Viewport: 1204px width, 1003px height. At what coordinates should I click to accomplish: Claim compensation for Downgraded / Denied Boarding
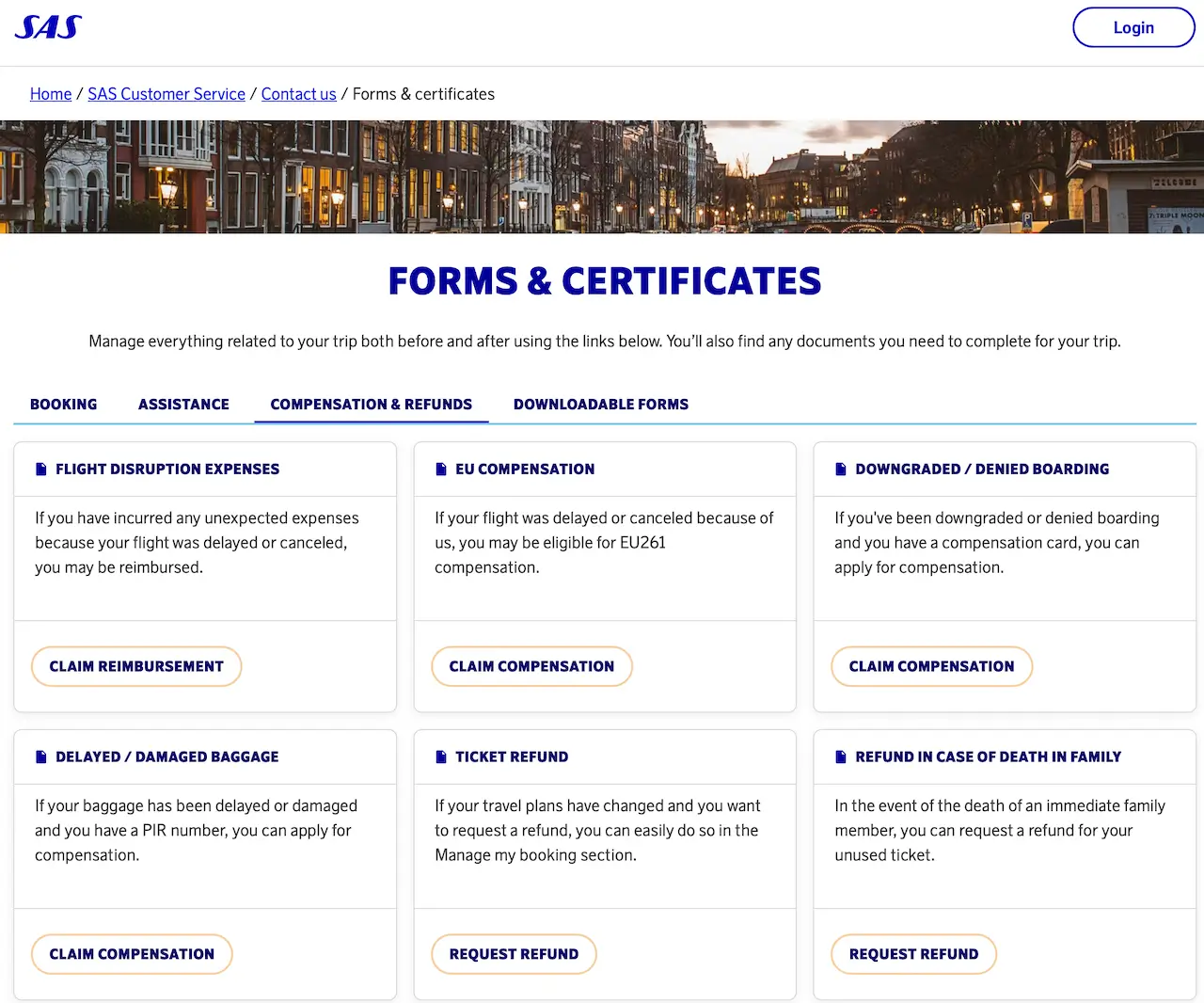tap(931, 666)
